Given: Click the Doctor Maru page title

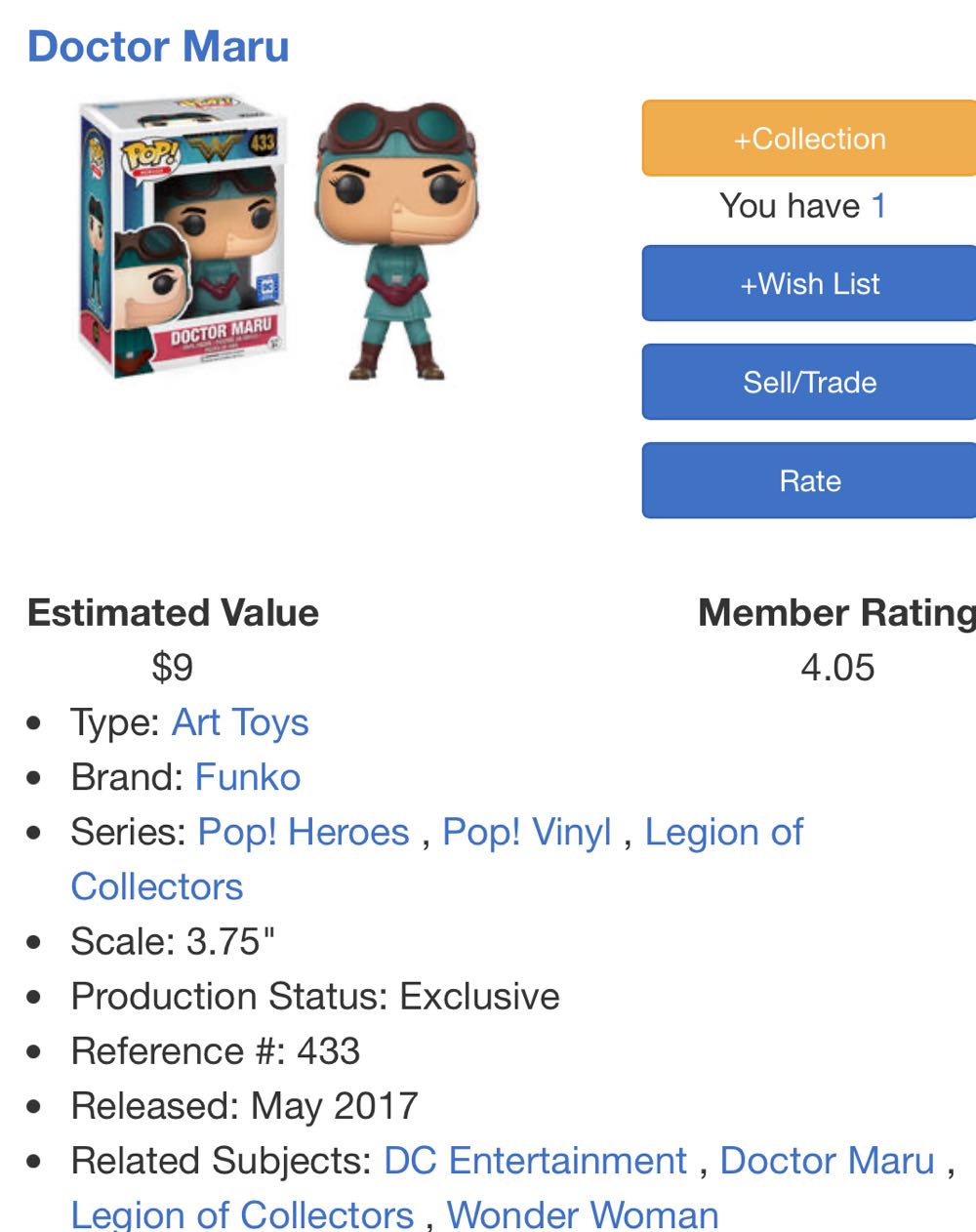Looking at the screenshot, I should point(159,47).
